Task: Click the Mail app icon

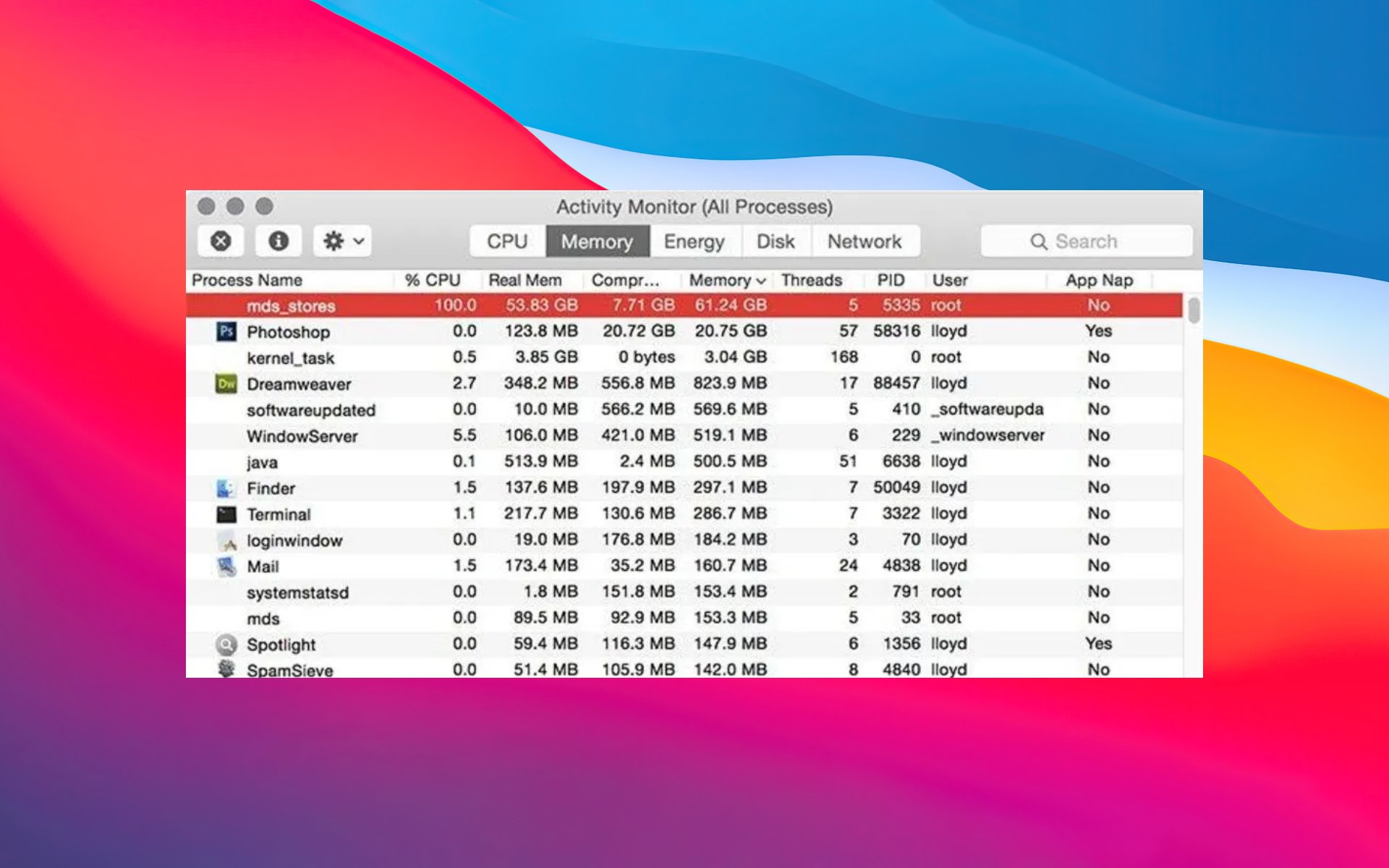Action: [x=226, y=566]
